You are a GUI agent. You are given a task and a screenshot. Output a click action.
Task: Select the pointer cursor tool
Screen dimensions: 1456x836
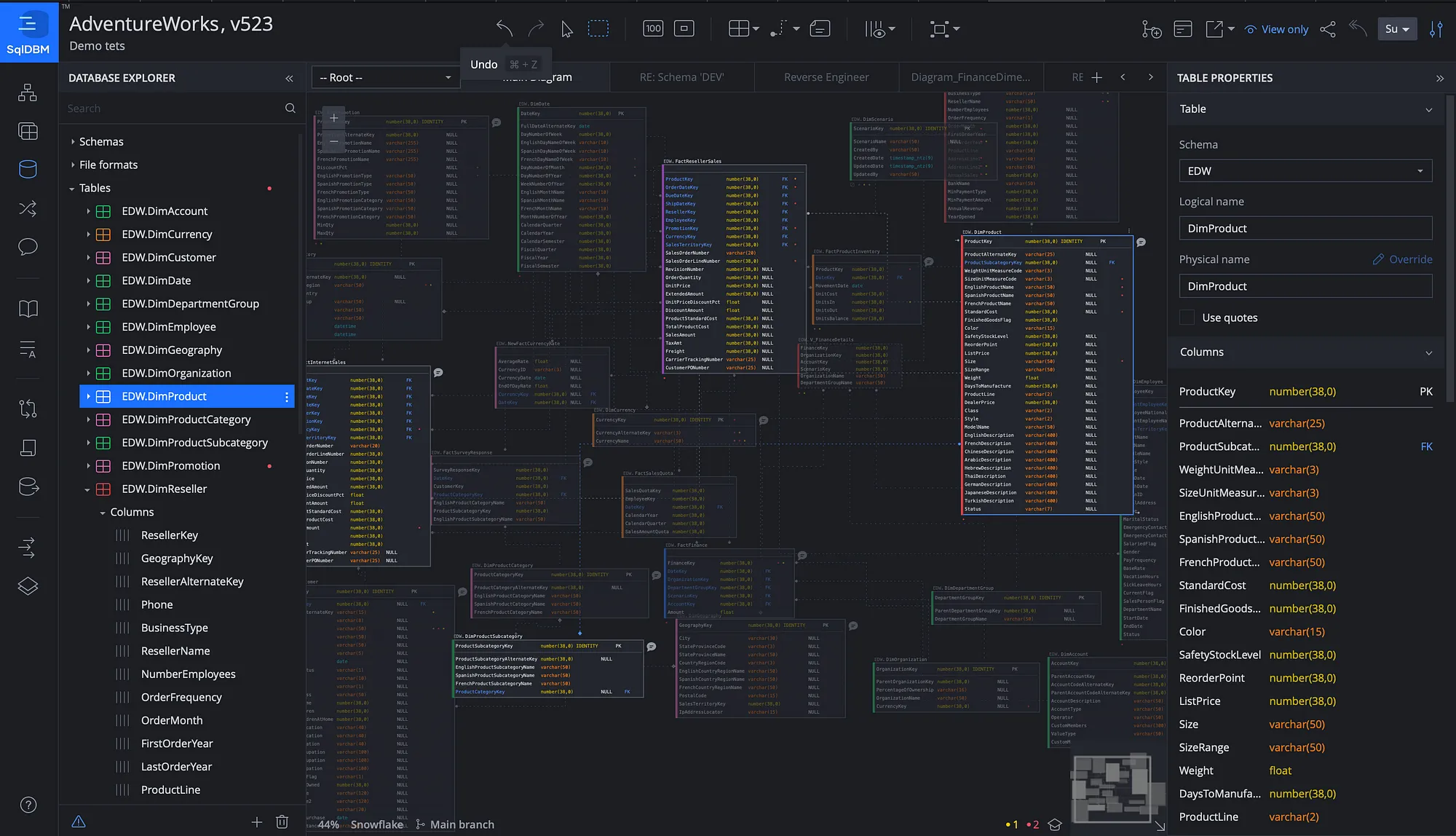[x=566, y=28]
